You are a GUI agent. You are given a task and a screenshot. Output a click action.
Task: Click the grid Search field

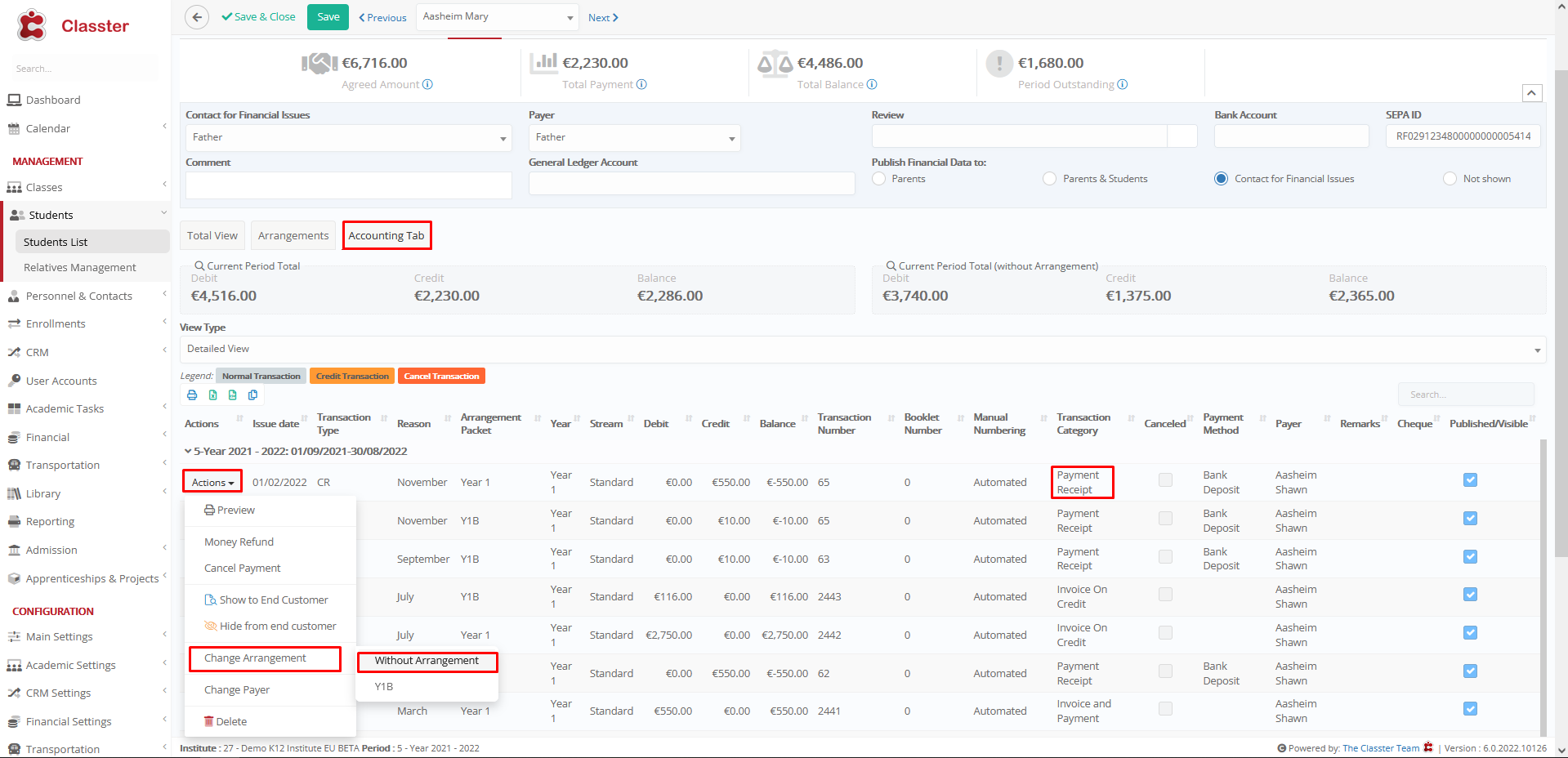point(1466,395)
